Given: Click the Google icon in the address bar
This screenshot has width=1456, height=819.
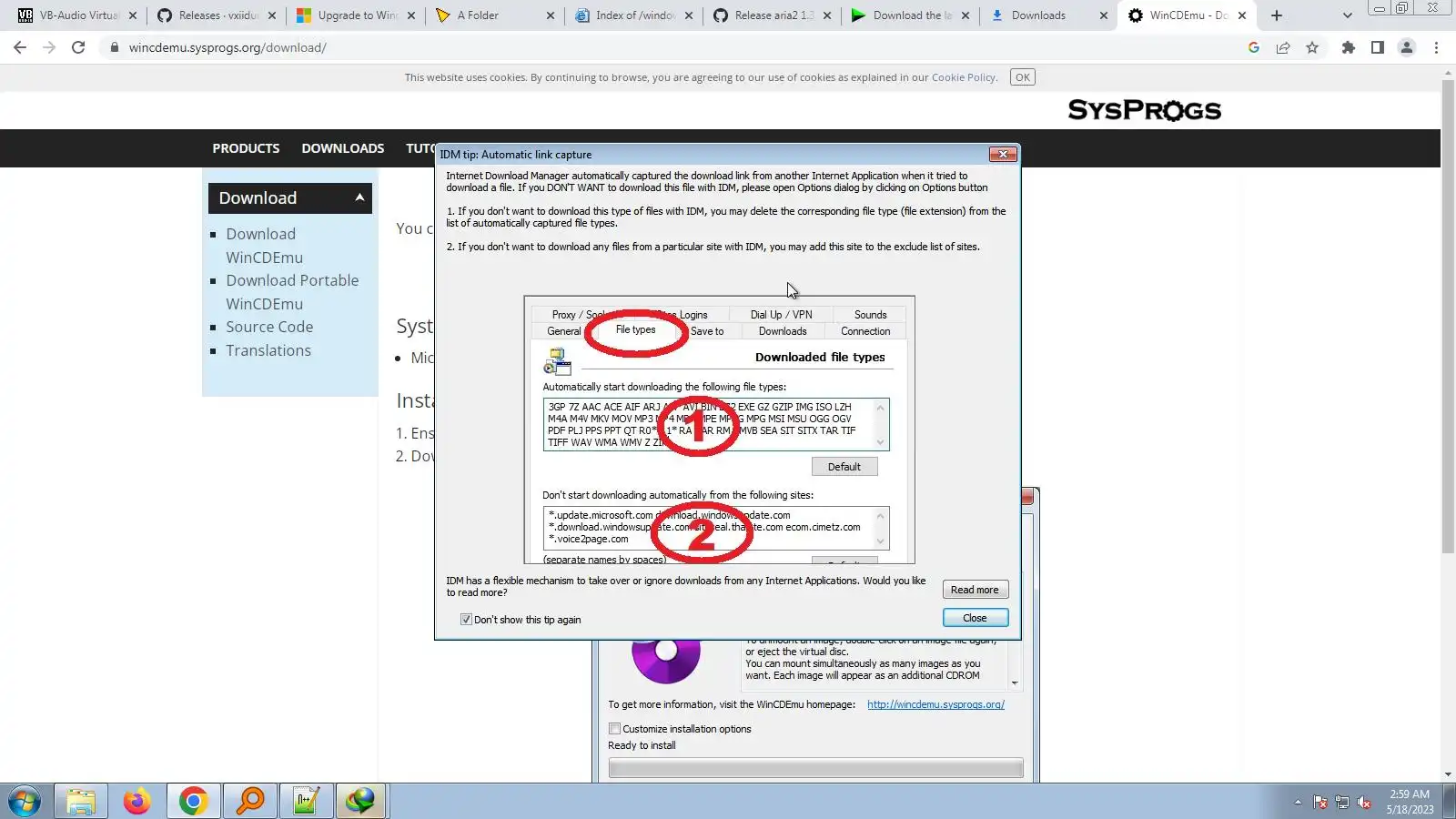Looking at the screenshot, I should tap(1254, 47).
